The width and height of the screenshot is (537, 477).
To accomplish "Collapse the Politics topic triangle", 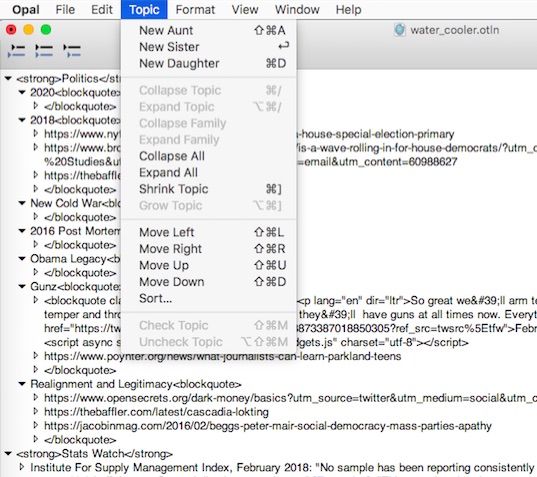I will pyautogui.click(x=8, y=79).
